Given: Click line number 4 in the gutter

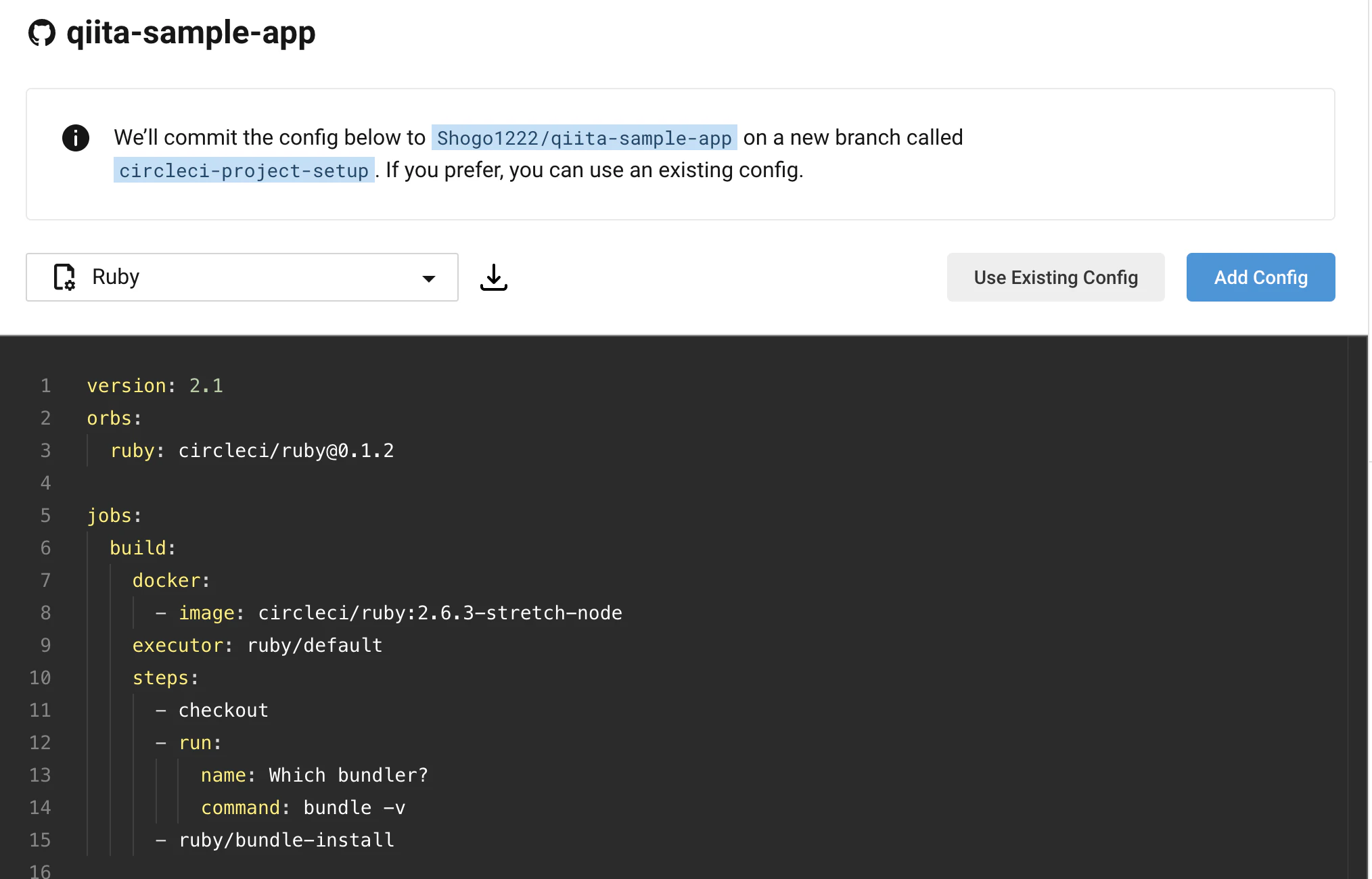Looking at the screenshot, I should (45, 483).
